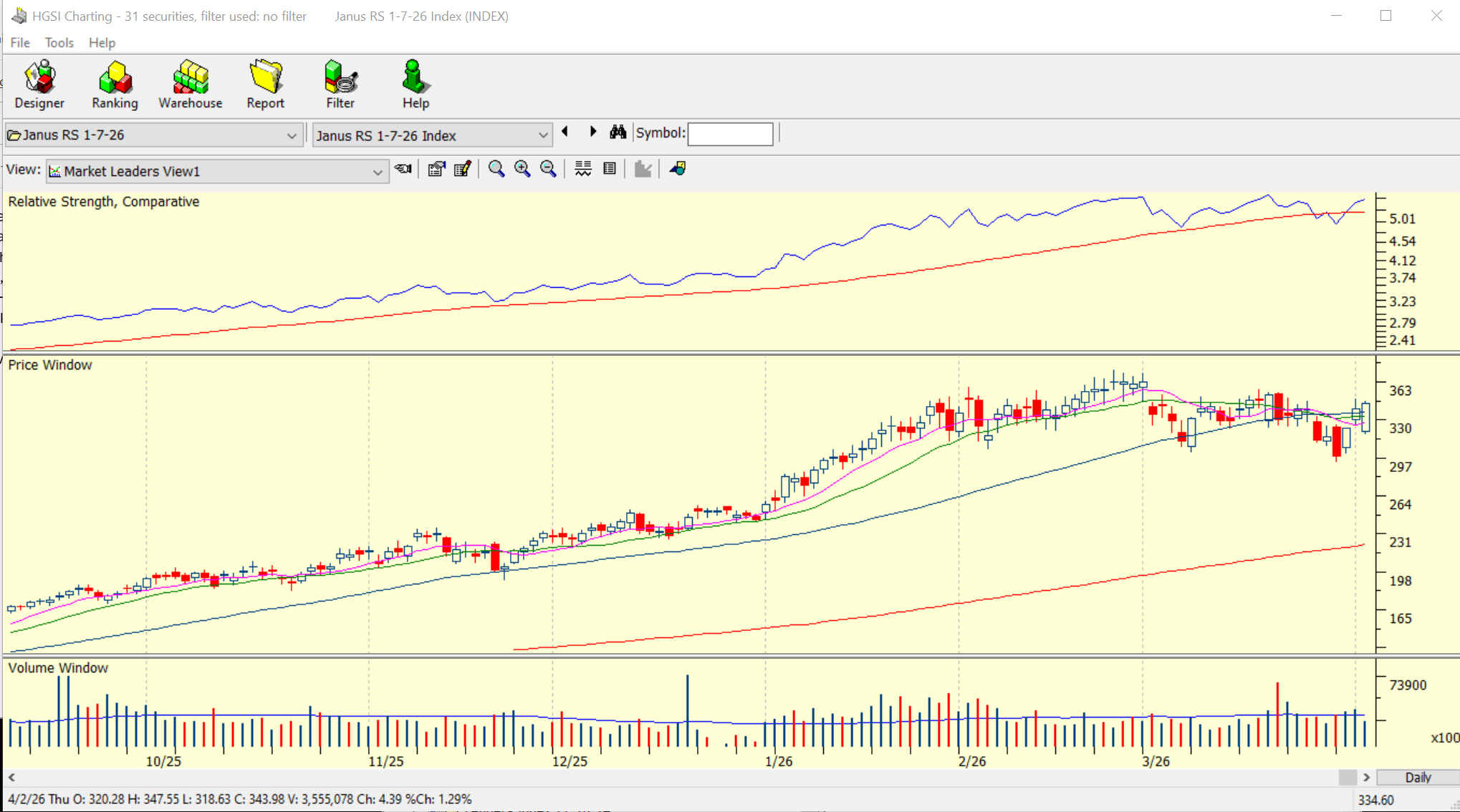Click the shapes drawing tools icon
The width and height of the screenshot is (1460, 812).
click(677, 169)
